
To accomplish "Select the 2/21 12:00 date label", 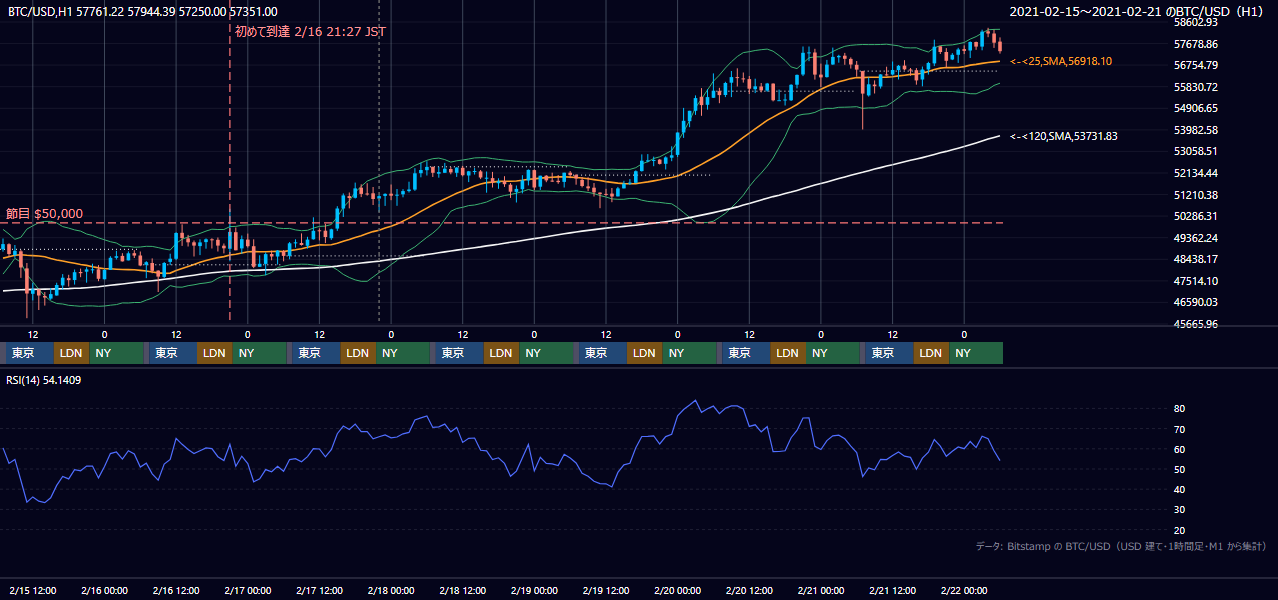I will (893, 591).
